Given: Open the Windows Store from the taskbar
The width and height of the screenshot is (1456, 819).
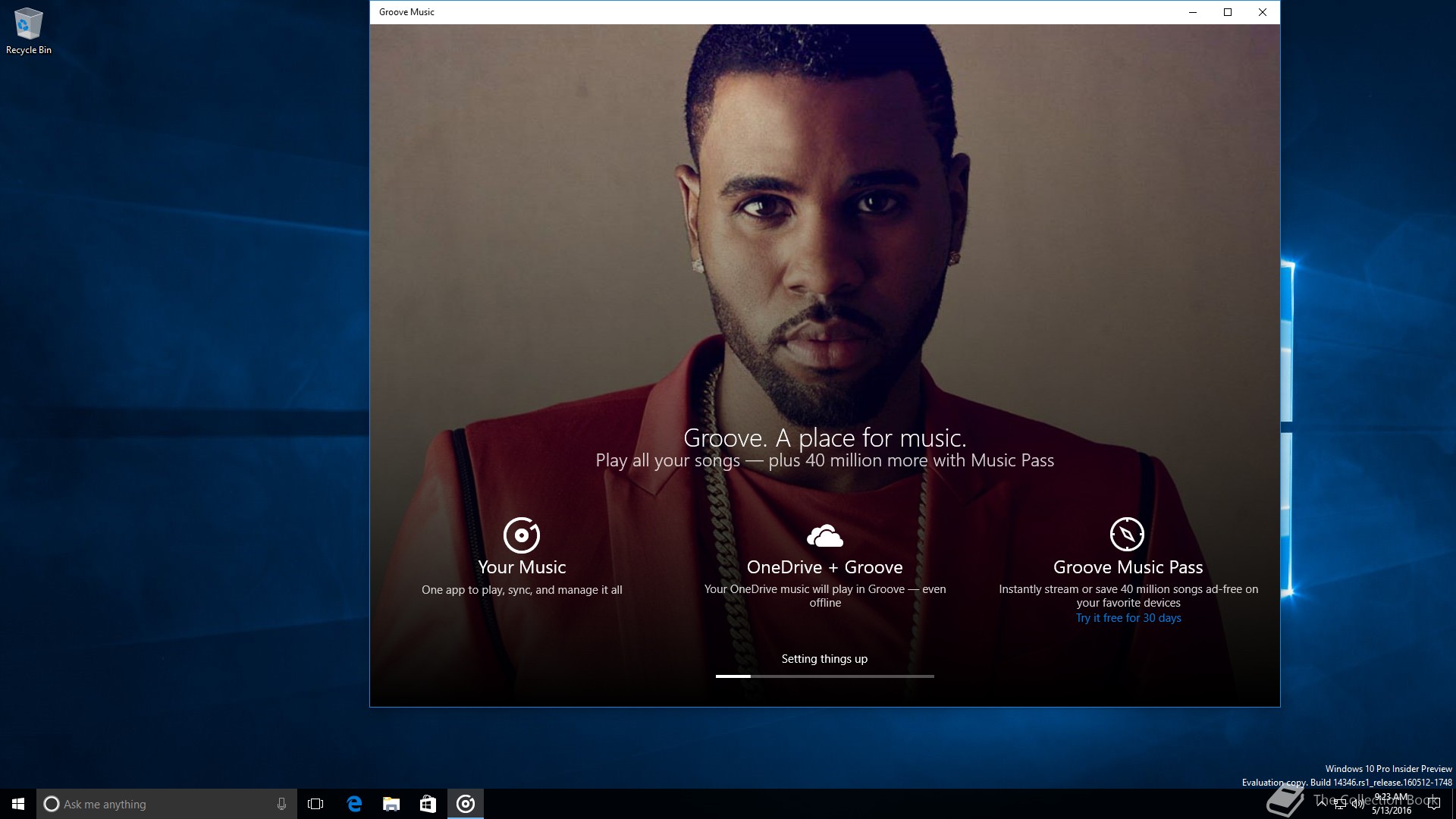Looking at the screenshot, I should tap(428, 804).
